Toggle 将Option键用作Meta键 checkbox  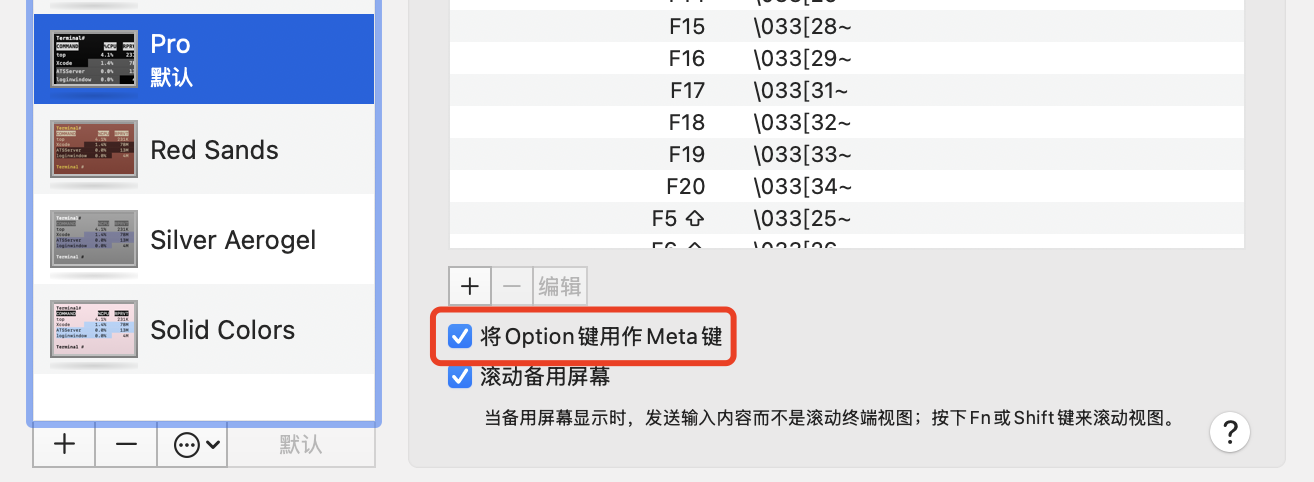[x=460, y=337]
